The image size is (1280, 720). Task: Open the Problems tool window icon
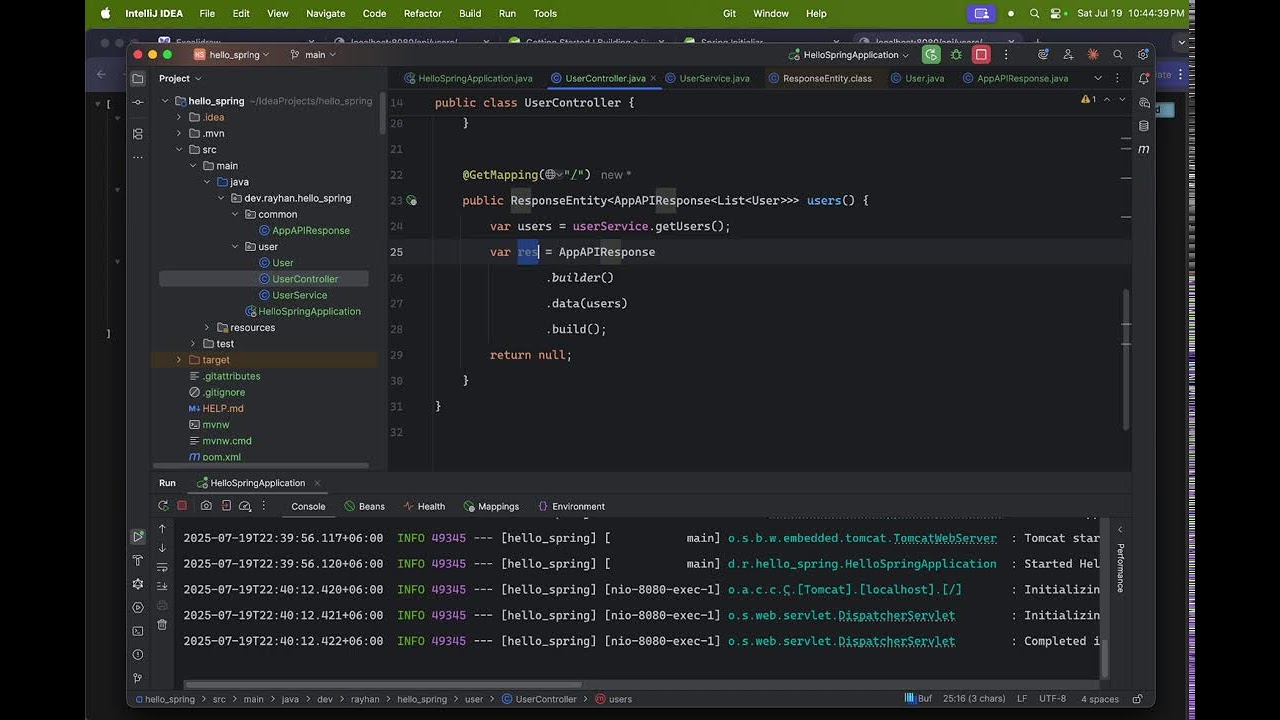138,655
